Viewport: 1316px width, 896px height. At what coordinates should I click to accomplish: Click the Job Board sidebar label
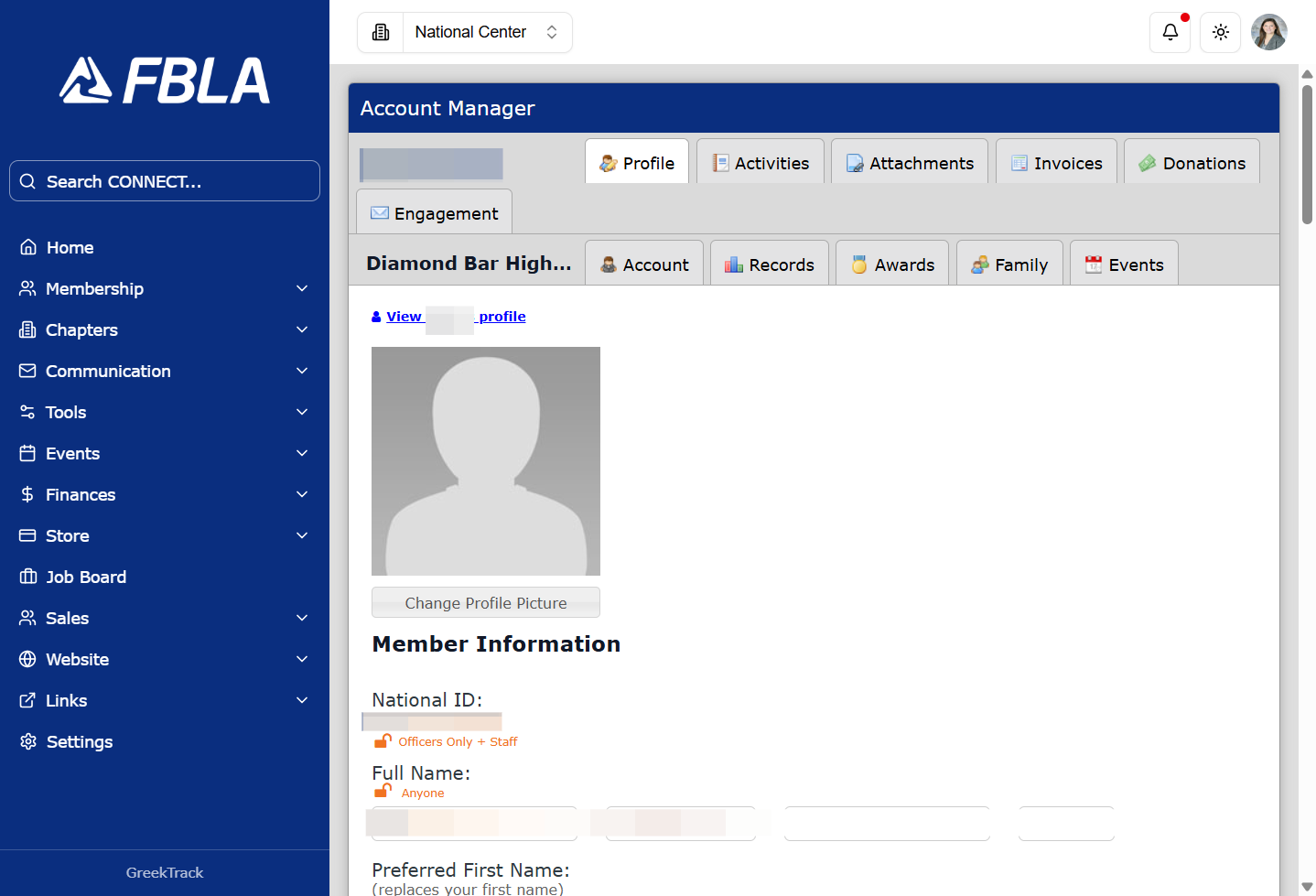[86, 577]
